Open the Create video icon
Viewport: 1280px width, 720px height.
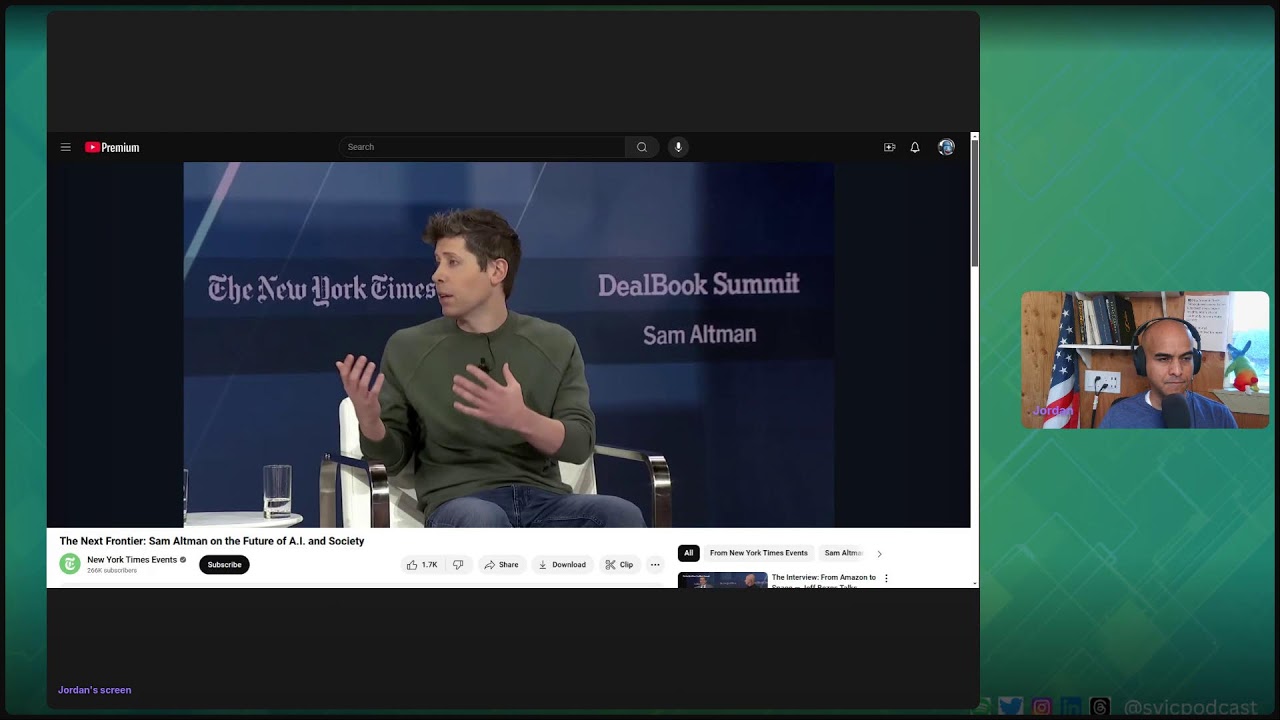(x=889, y=147)
